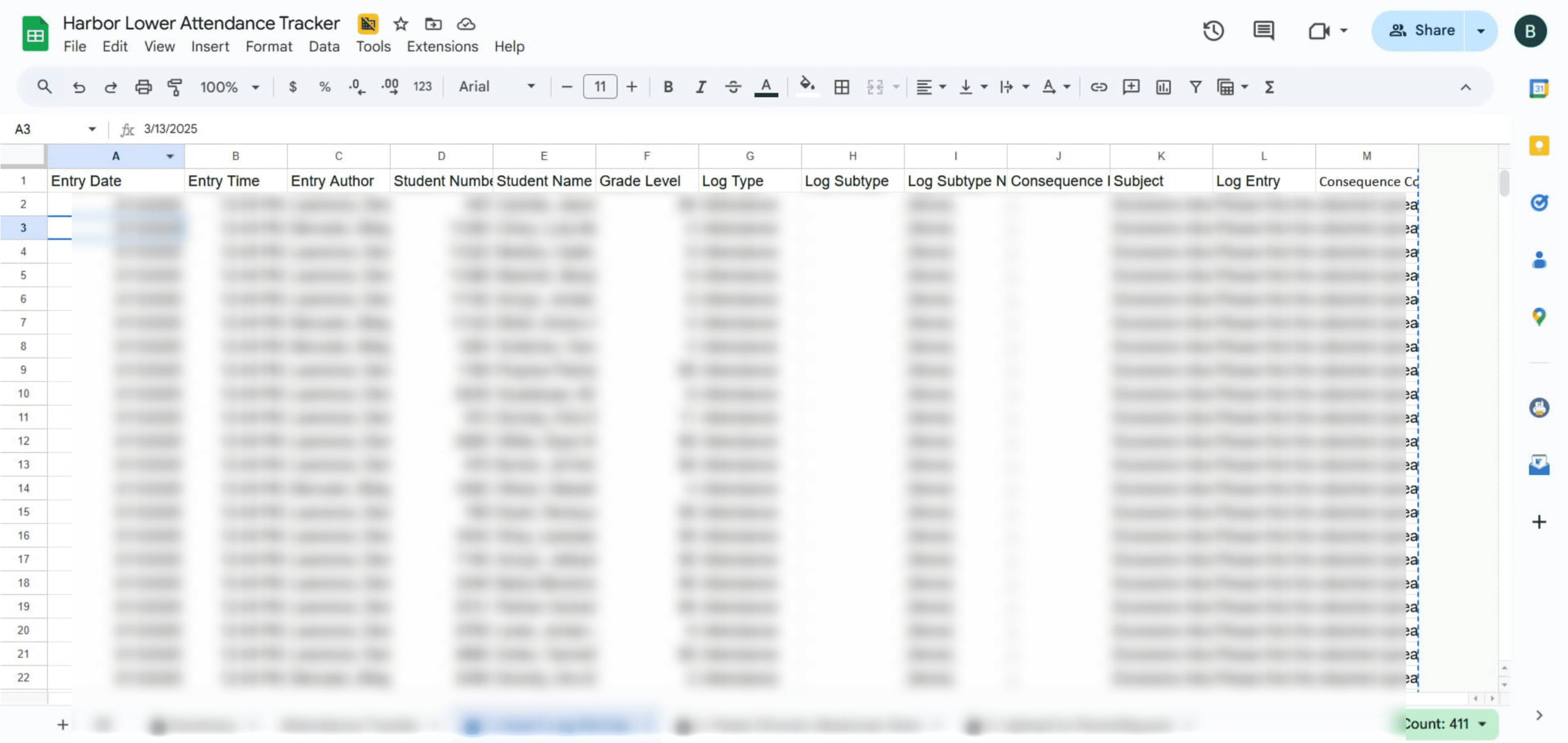Open the account avatar B
Screen dimensions: 1568x743
coord(1531,30)
